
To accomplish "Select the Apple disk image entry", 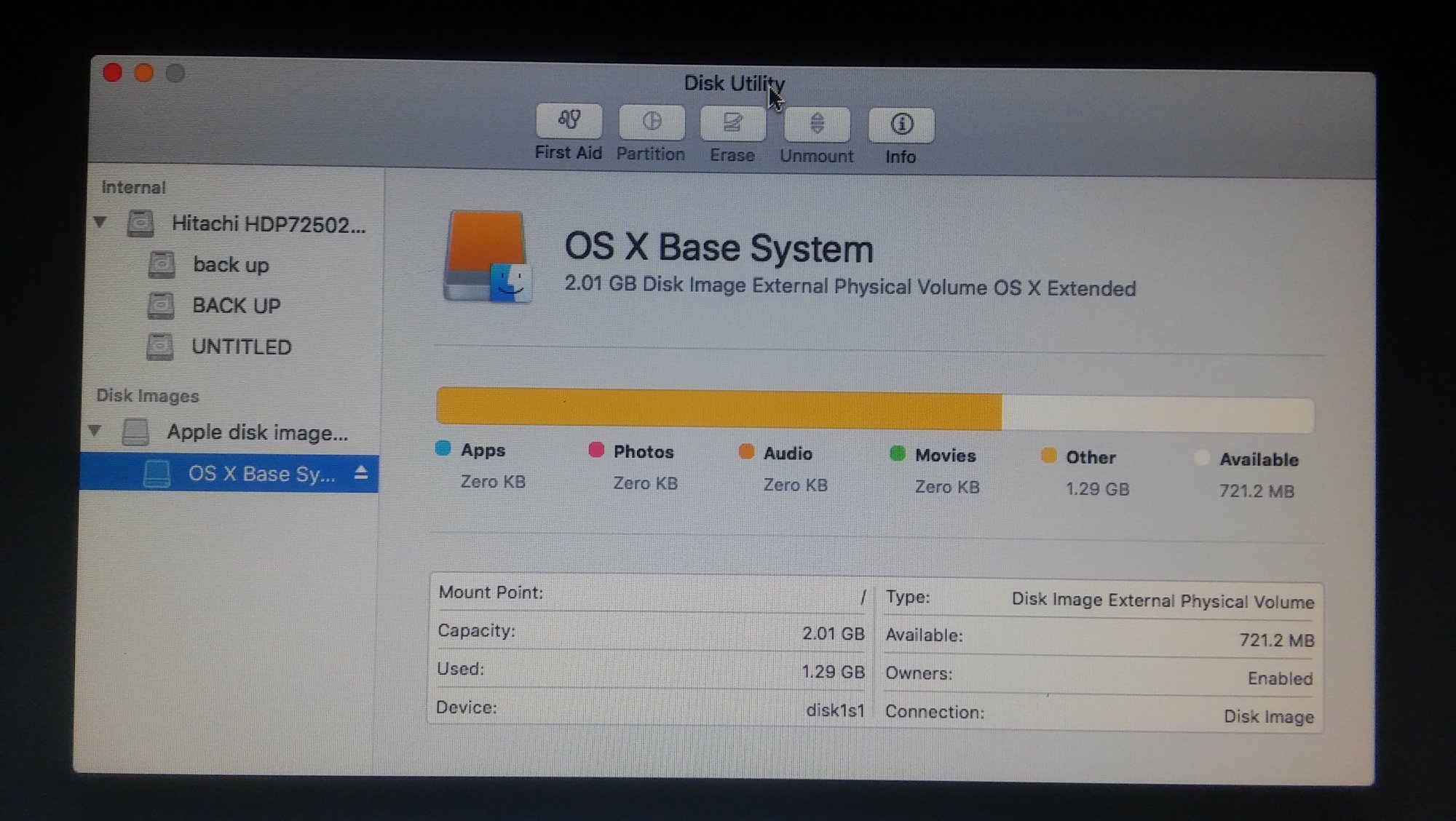I will coord(257,432).
